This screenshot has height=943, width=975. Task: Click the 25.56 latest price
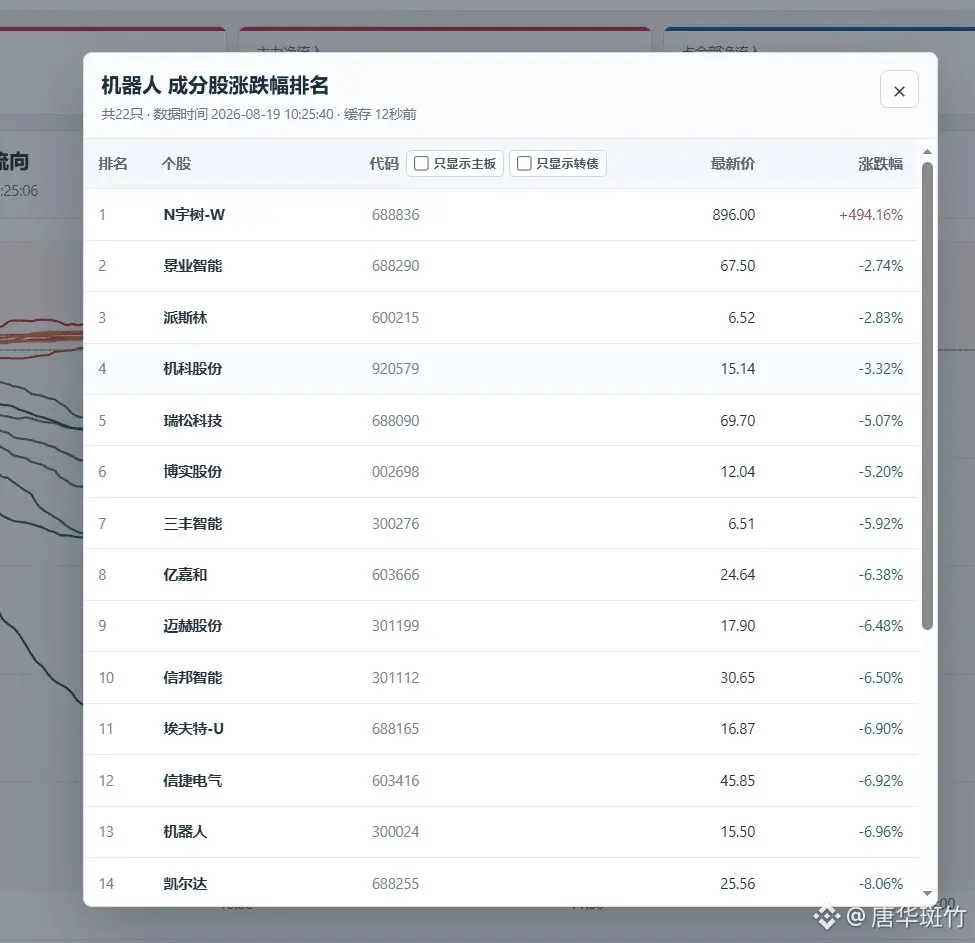[737, 884]
